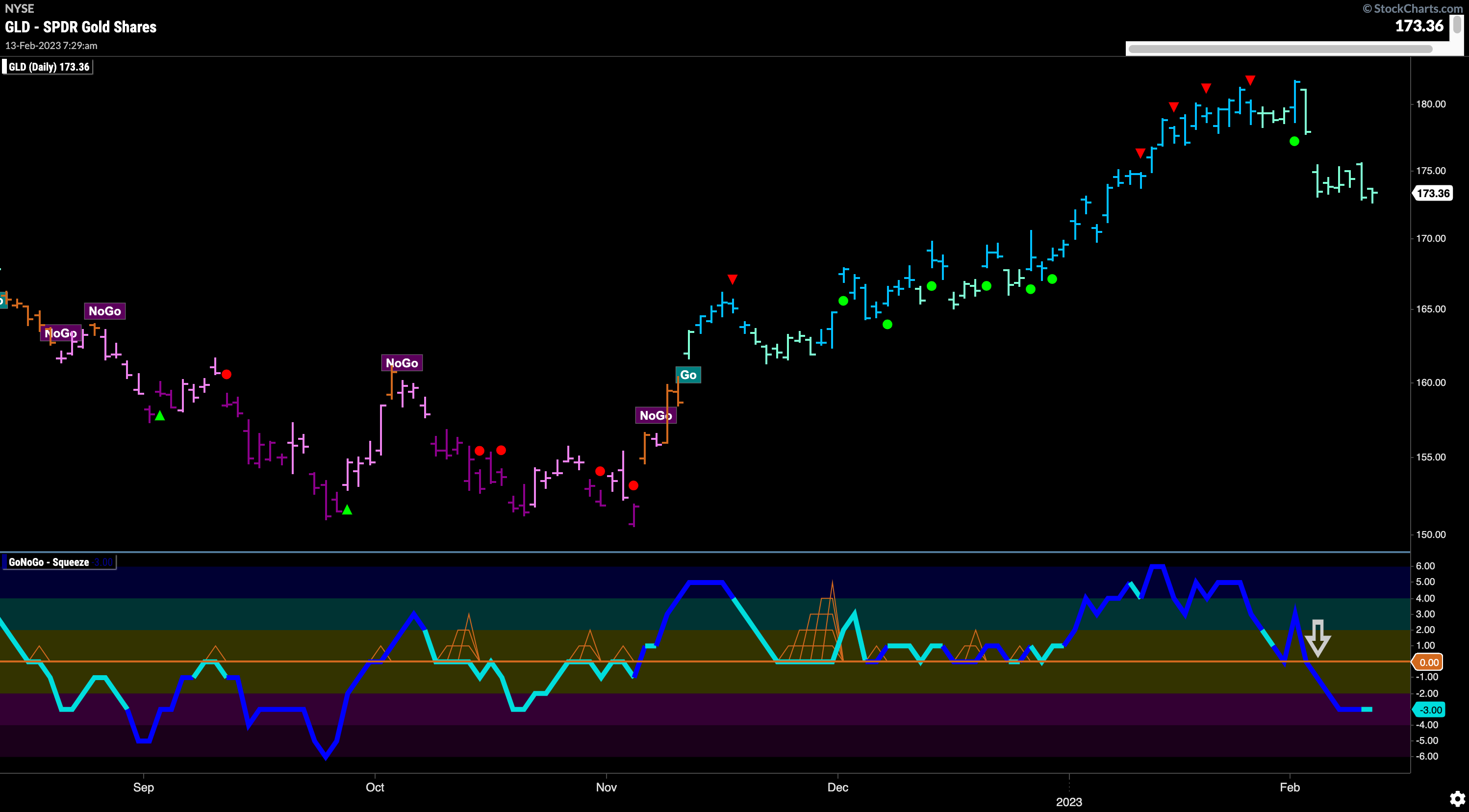Click the lower NoGo label in late August
1469x812 pixels.
[60, 333]
